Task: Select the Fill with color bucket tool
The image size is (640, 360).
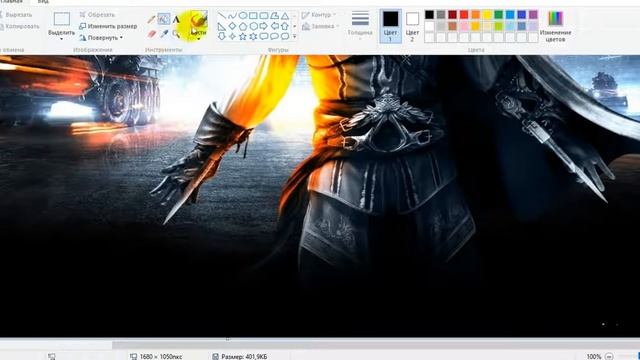Action: (x=164, y=19)
